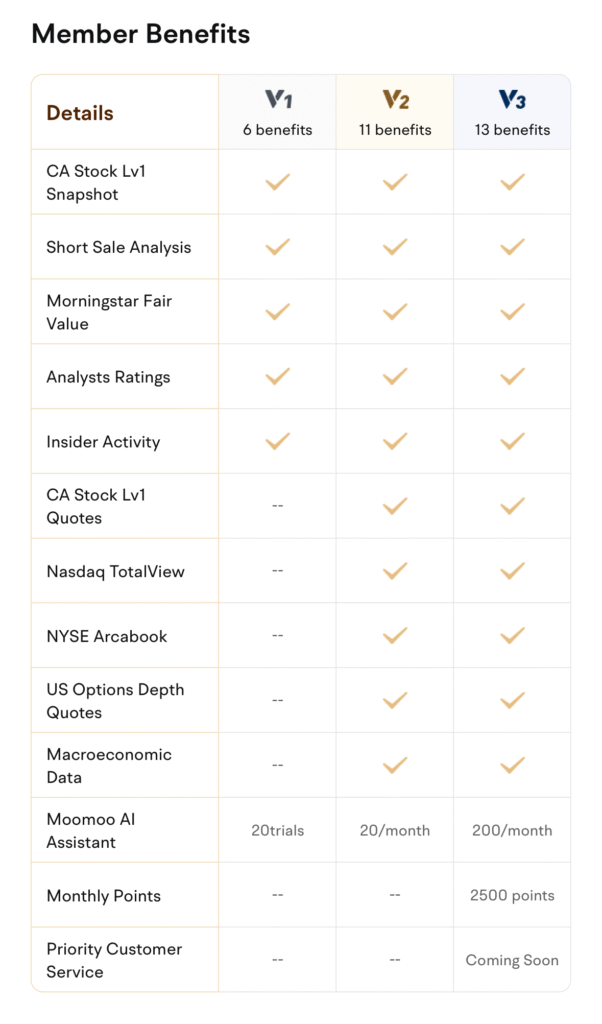602x1024 pixels.
Task: Click V2 checkmark for Nasdaq TotalView
Action: (x=395, y=571)
